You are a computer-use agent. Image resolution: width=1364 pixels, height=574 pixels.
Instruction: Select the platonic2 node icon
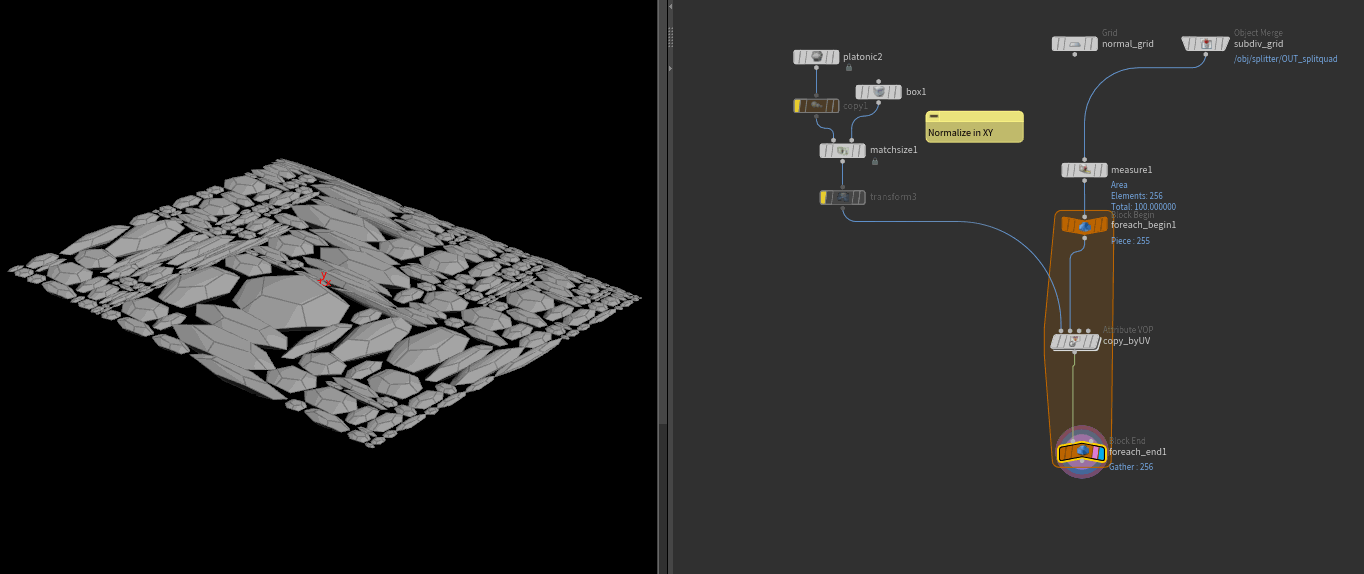tap(816, 57)
